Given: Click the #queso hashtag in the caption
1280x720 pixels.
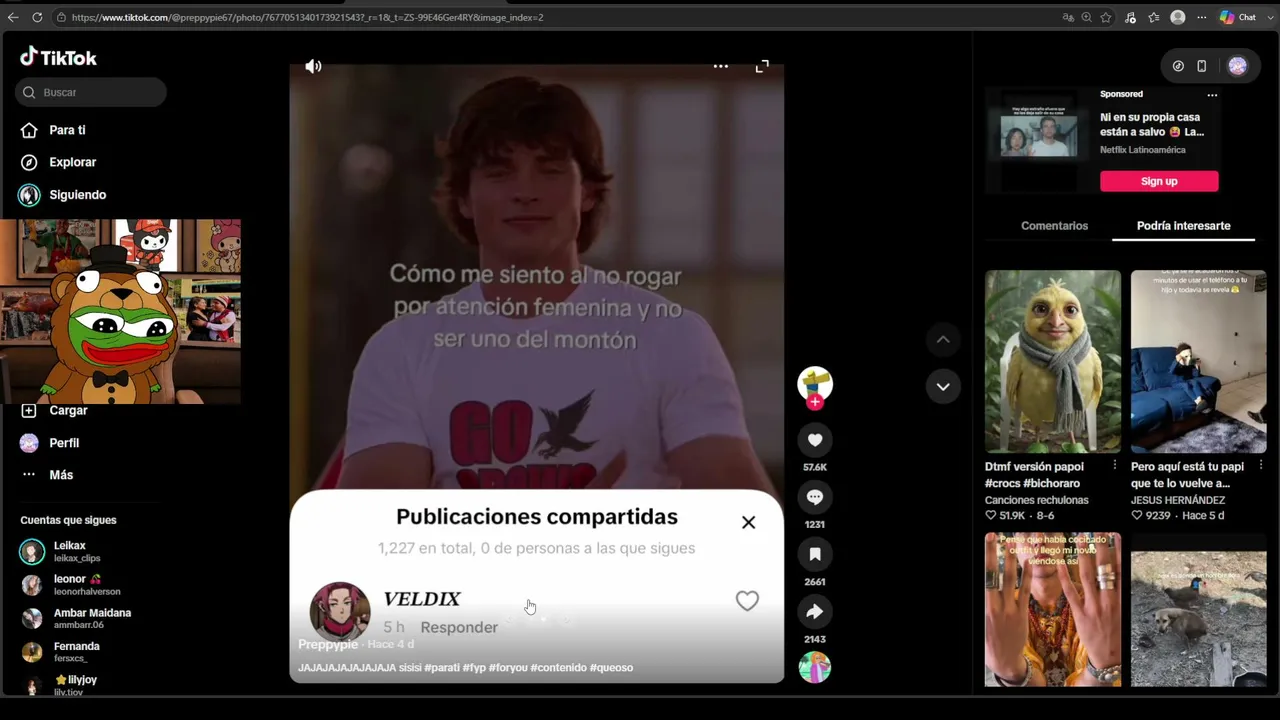Looking at the screenshot, I should tap(611, 668).
